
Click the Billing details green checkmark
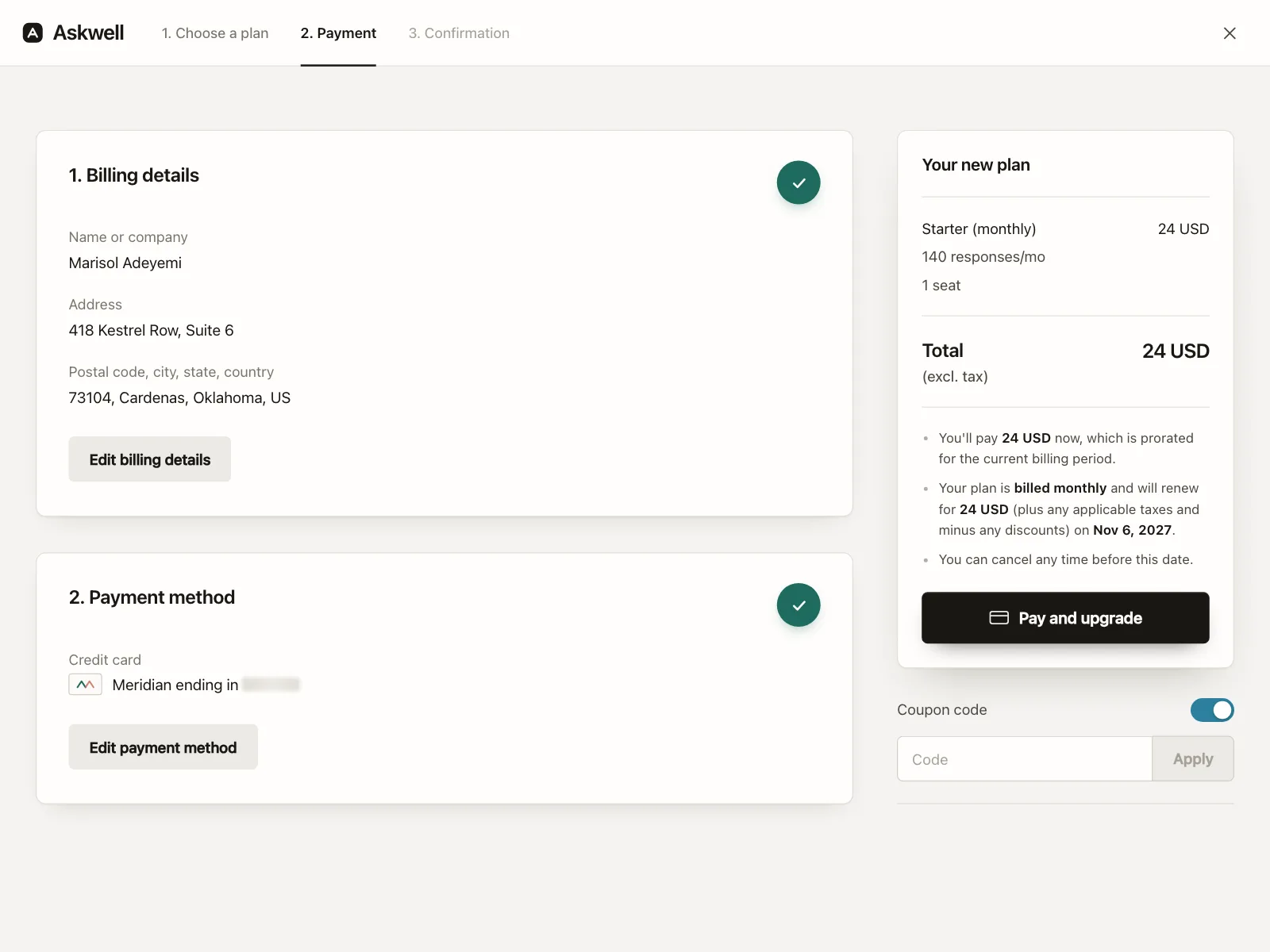pyautogui.click(x=799, y=182)
